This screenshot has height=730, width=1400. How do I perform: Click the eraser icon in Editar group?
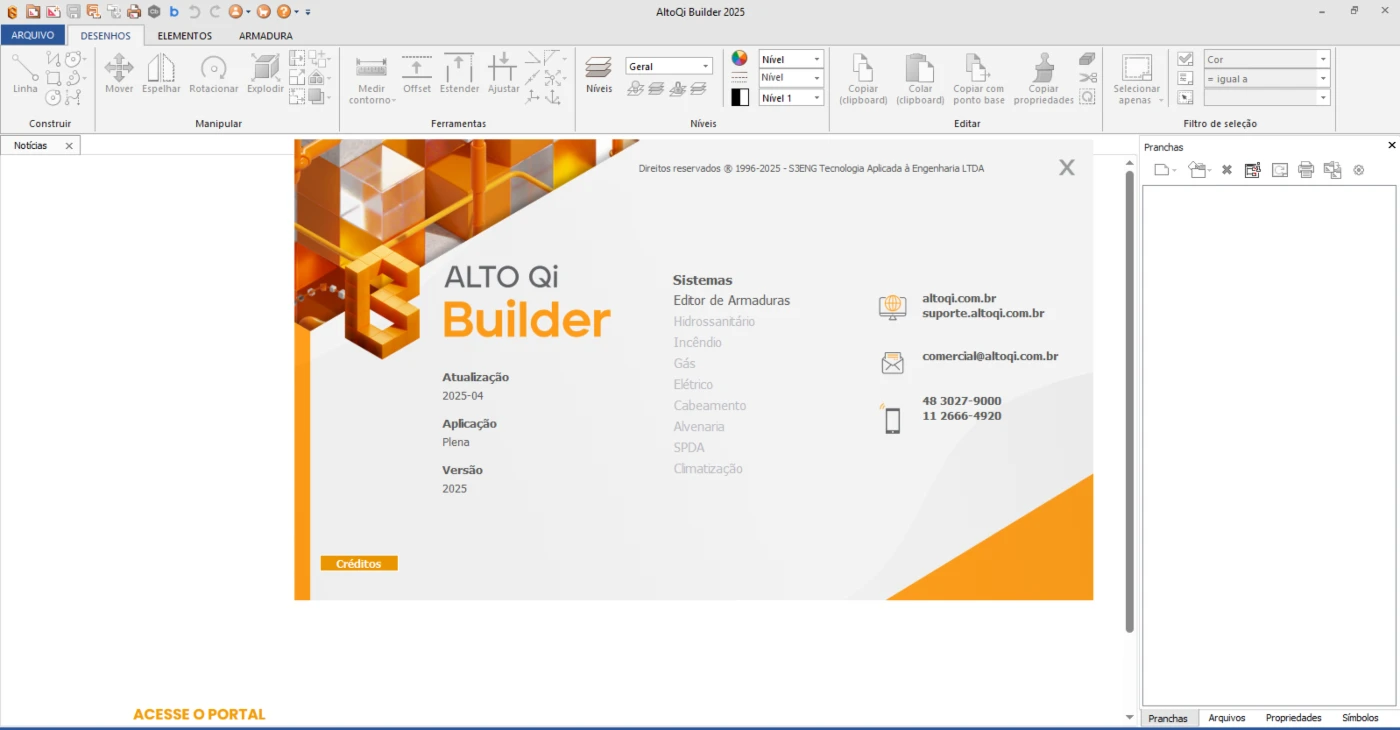tap(1088, 59)
